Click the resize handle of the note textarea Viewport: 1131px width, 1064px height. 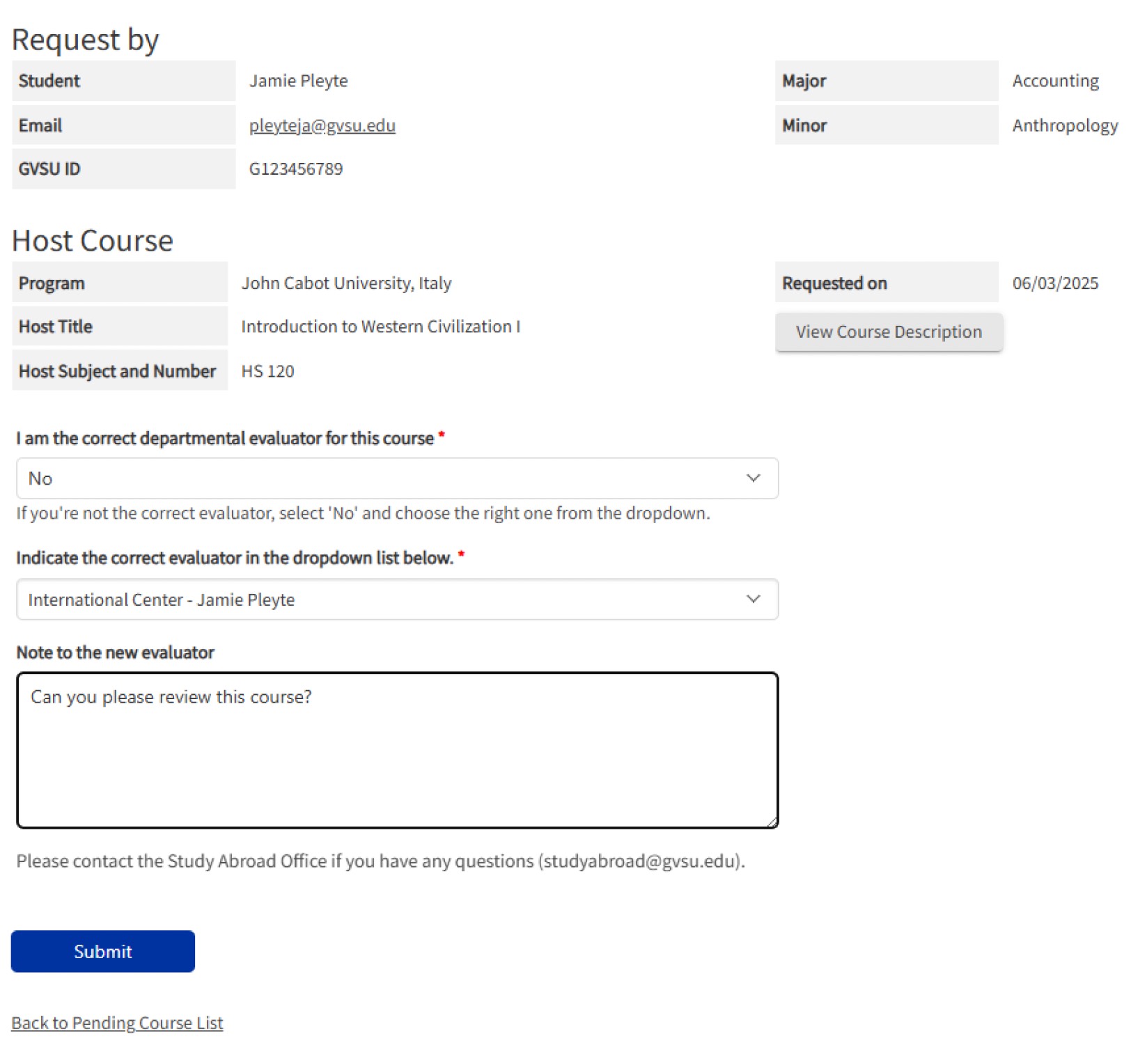pyautogui.click(x=772, y=822)
